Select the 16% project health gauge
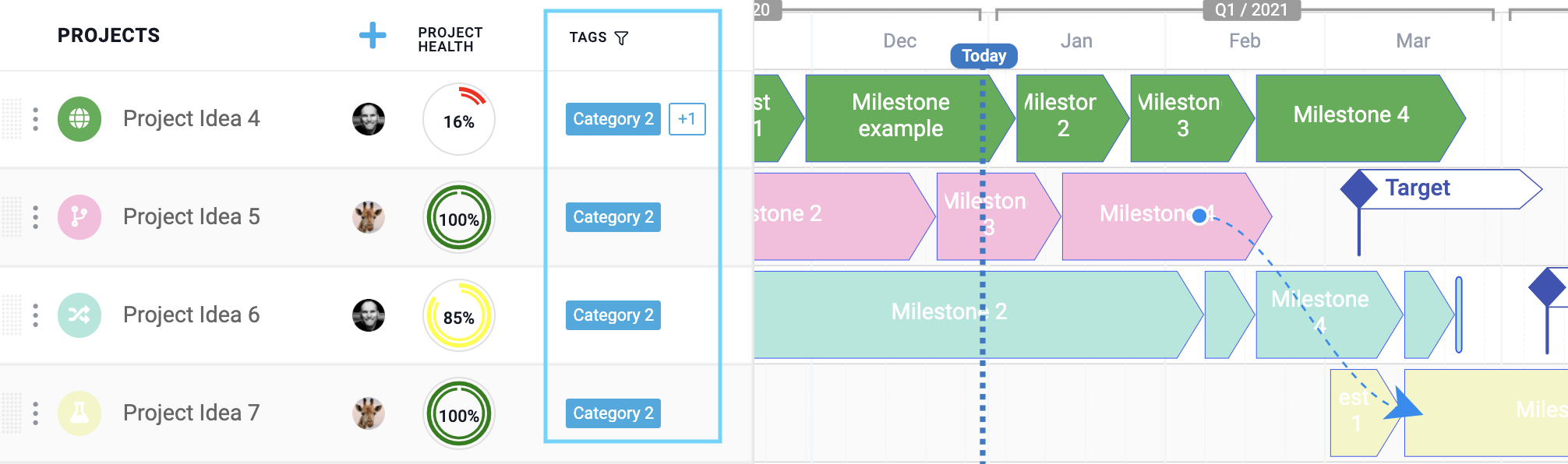The width and height of the screenshot is (1568, 464). coord(459,119)
